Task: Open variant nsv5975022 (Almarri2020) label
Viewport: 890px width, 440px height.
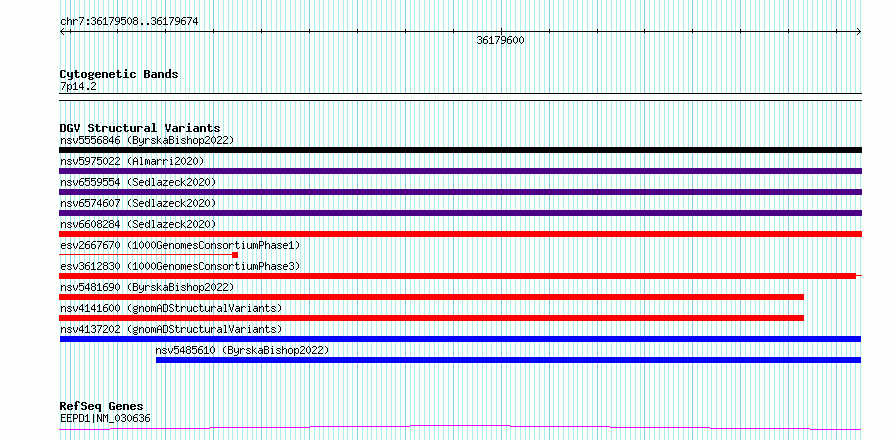Action: pyautogui.click(x=132, y=161)
